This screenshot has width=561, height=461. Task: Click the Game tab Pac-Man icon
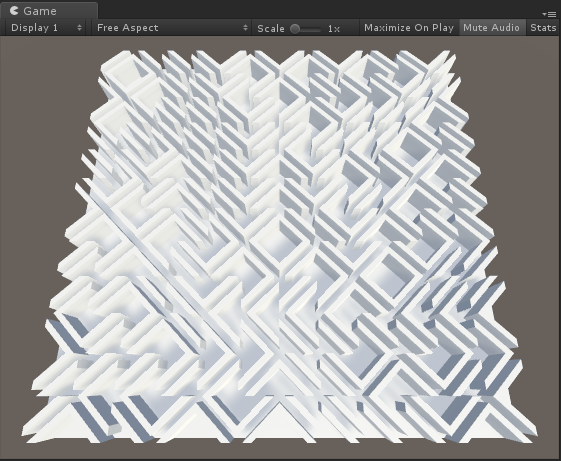(x=14, y=10)
